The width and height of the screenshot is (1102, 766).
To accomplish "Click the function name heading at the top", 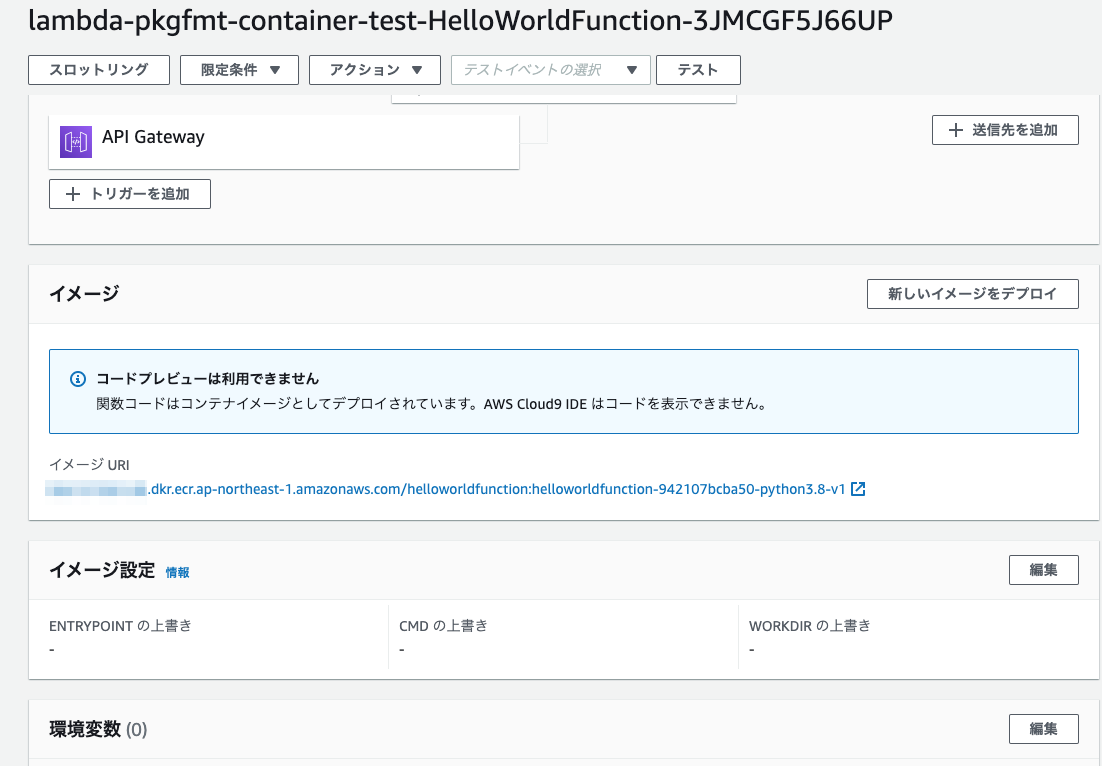I will point(461,20).
